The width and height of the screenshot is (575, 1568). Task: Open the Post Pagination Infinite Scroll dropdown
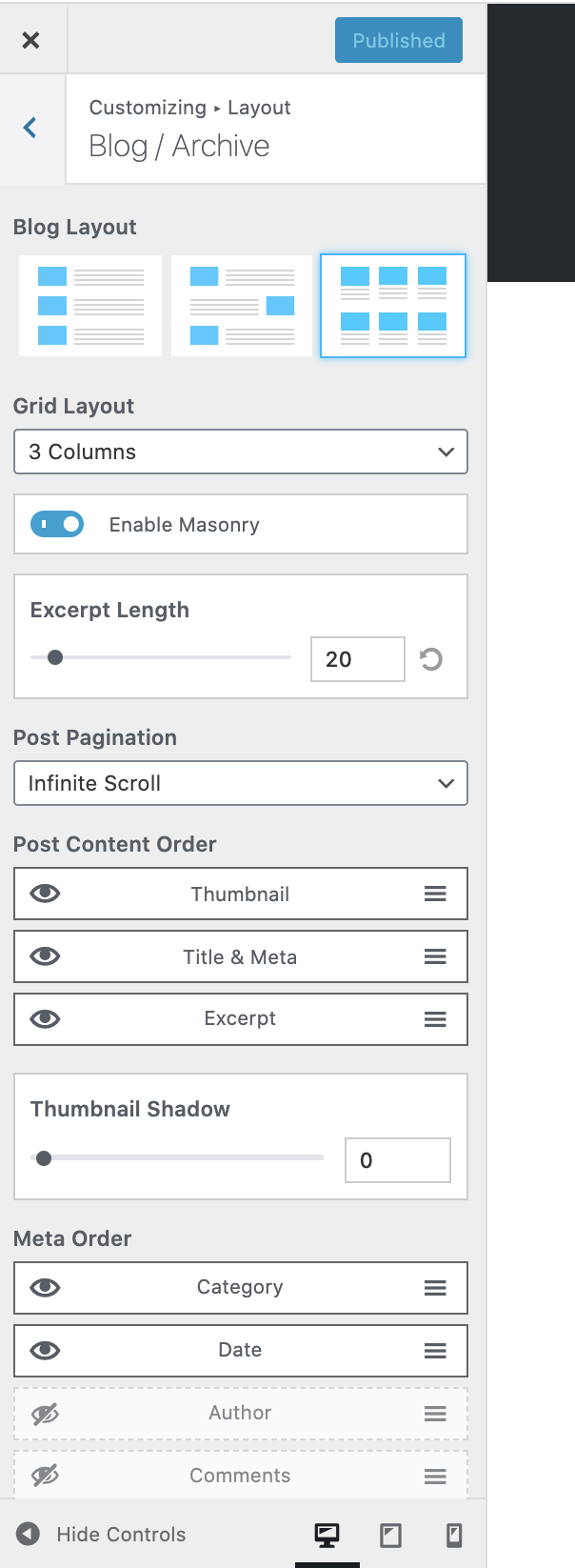tap(241, 783)
